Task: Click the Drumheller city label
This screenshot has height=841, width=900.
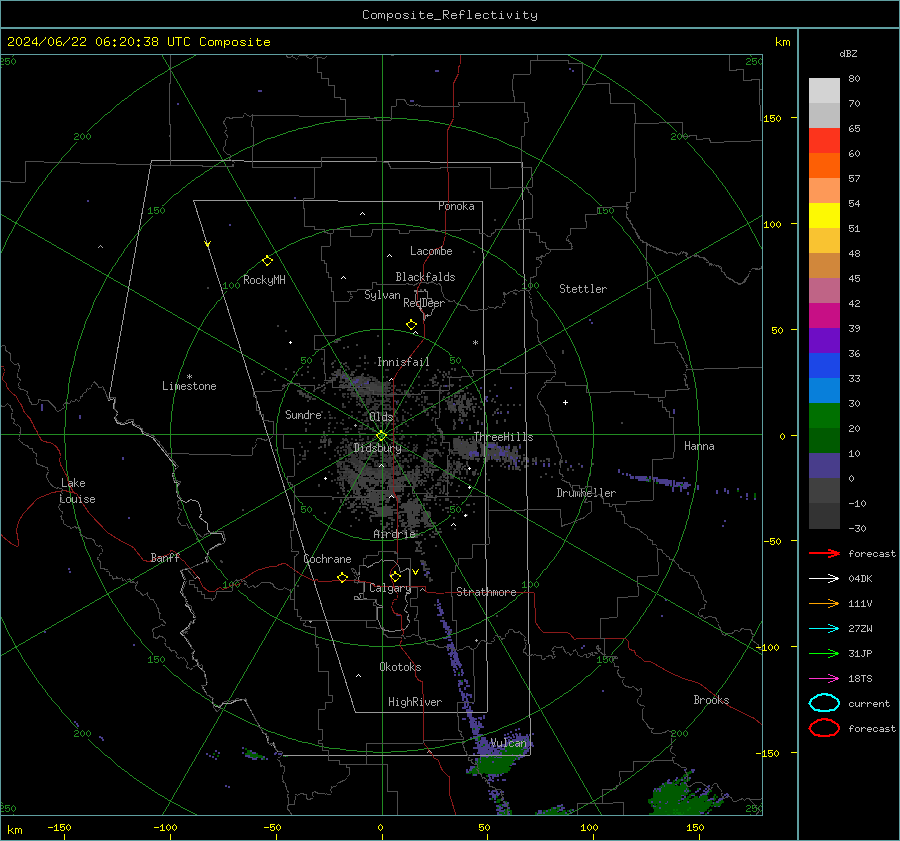Action: [x=586, y=493]
